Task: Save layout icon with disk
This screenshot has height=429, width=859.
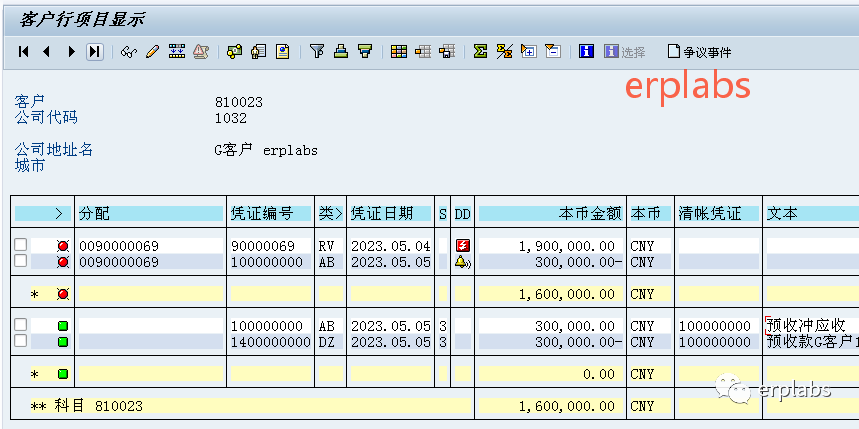Action: (447, 52)
